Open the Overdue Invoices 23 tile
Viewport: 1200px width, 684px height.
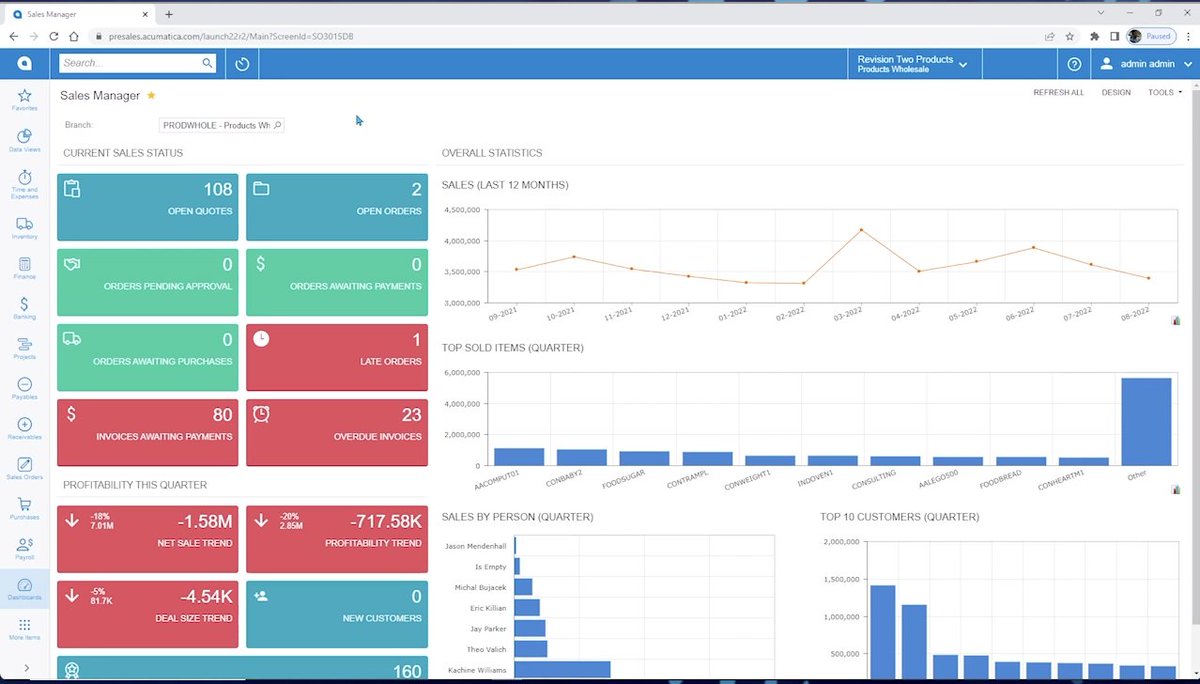coord(337,432)
